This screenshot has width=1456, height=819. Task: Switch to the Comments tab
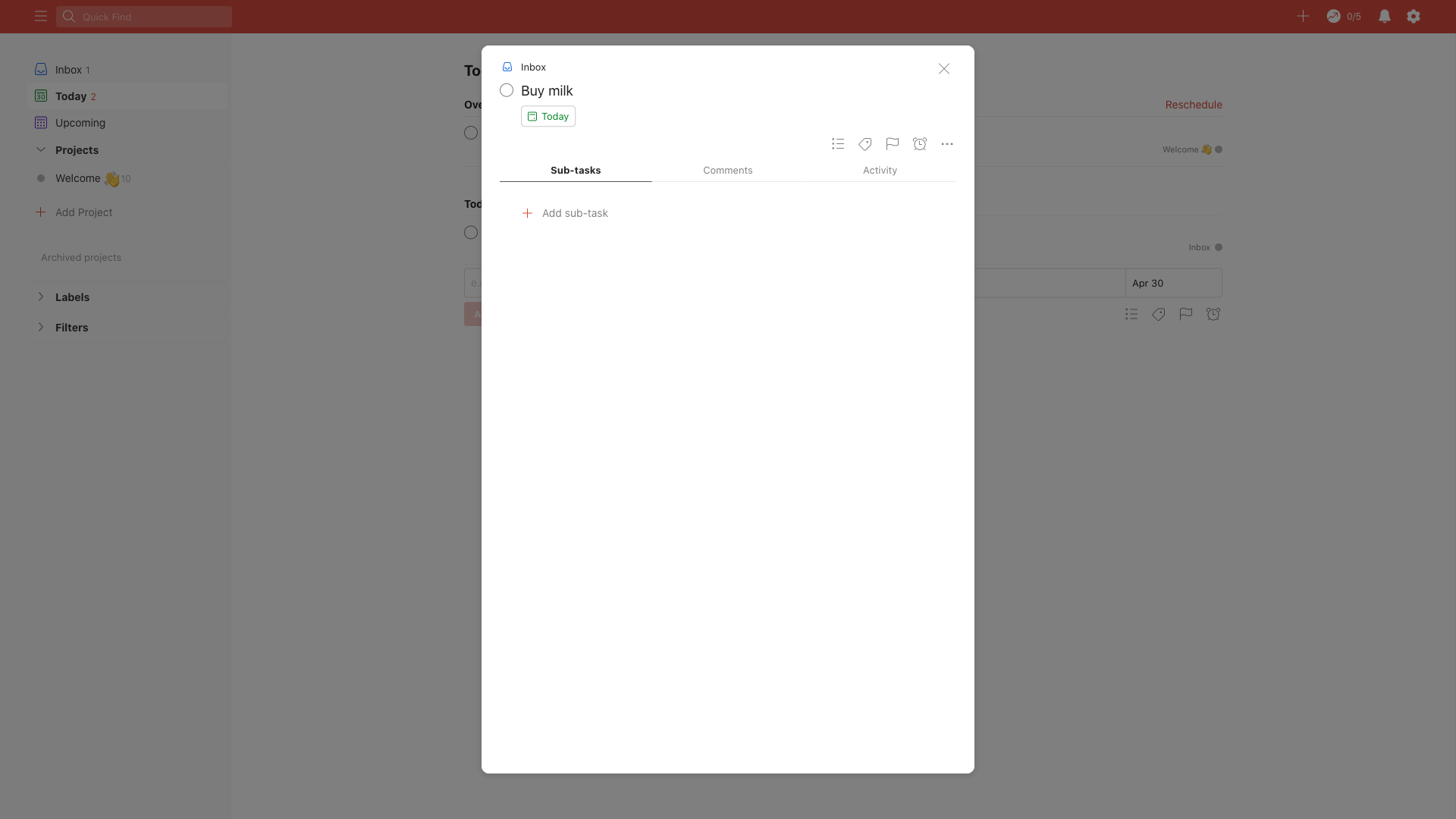pos(727,170)
